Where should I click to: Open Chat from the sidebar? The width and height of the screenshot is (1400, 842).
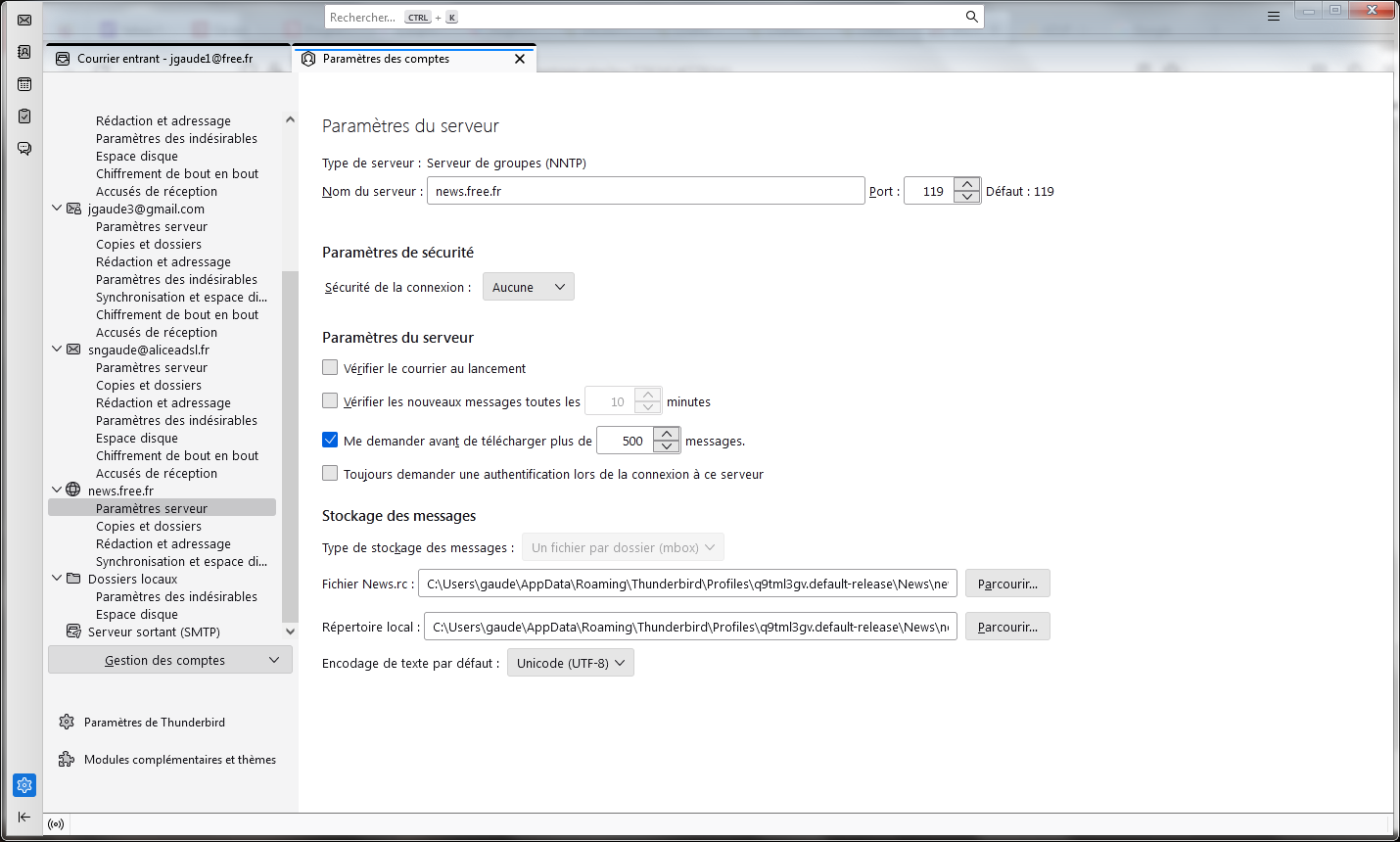[24, 149]
